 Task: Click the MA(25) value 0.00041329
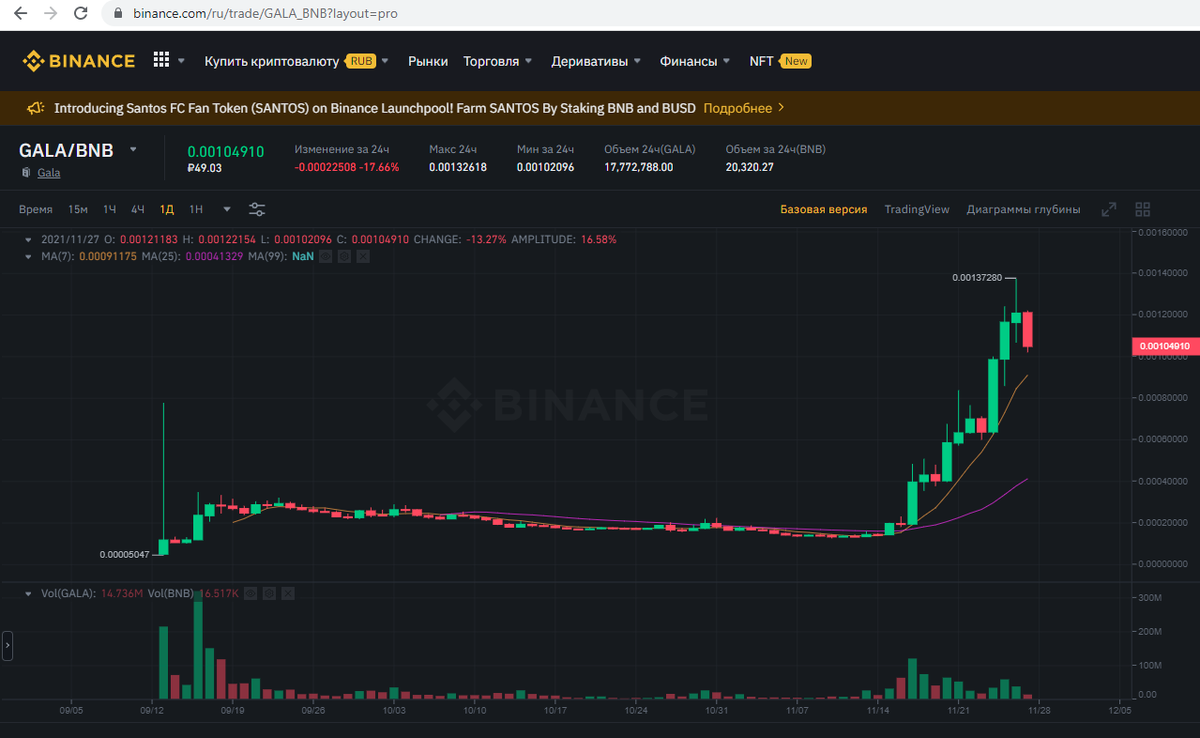point(216,257)
